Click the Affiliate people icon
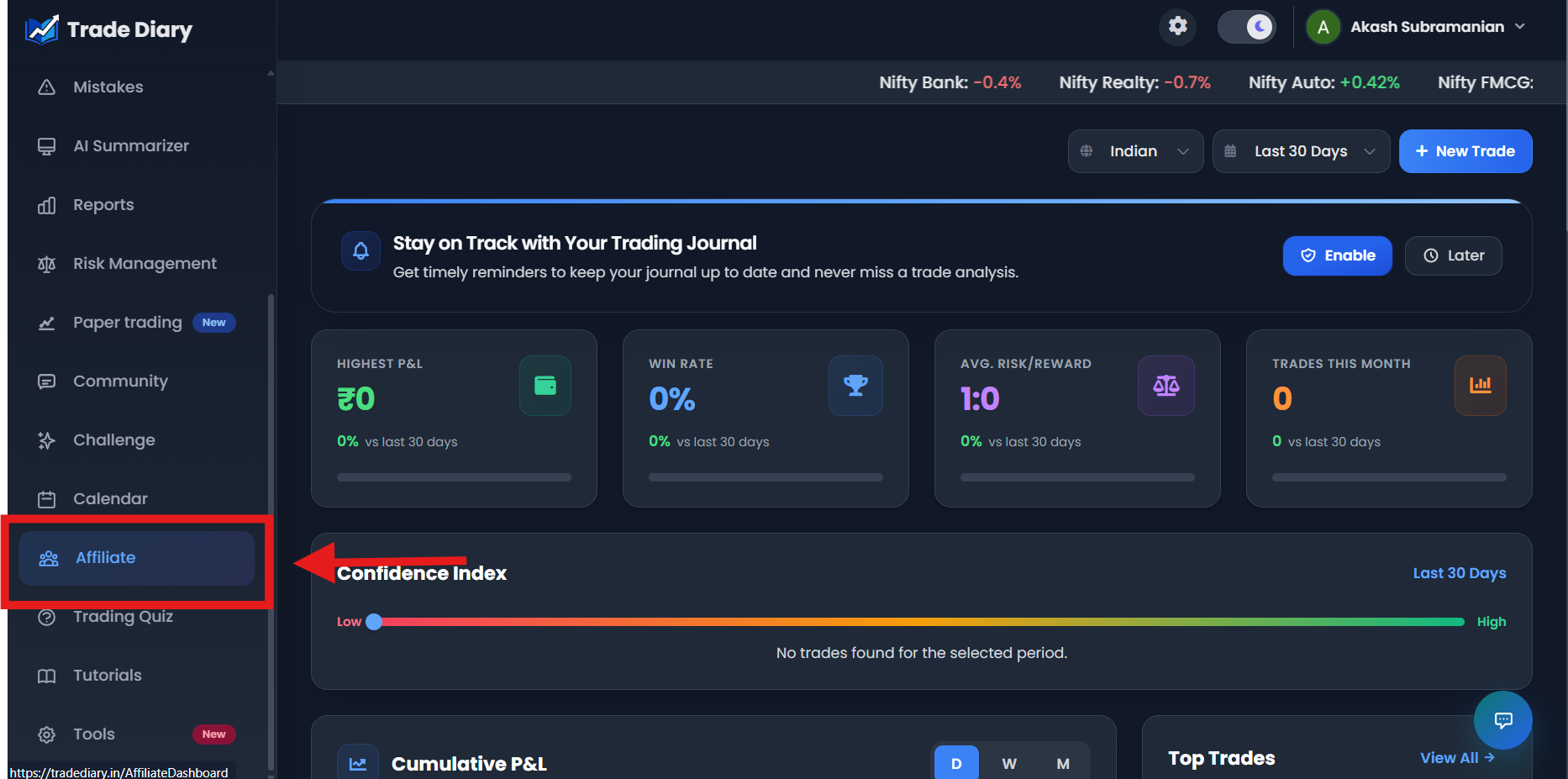Image resolution: width=1568 pixels, height=779 pixels. [x=49, y=558]
